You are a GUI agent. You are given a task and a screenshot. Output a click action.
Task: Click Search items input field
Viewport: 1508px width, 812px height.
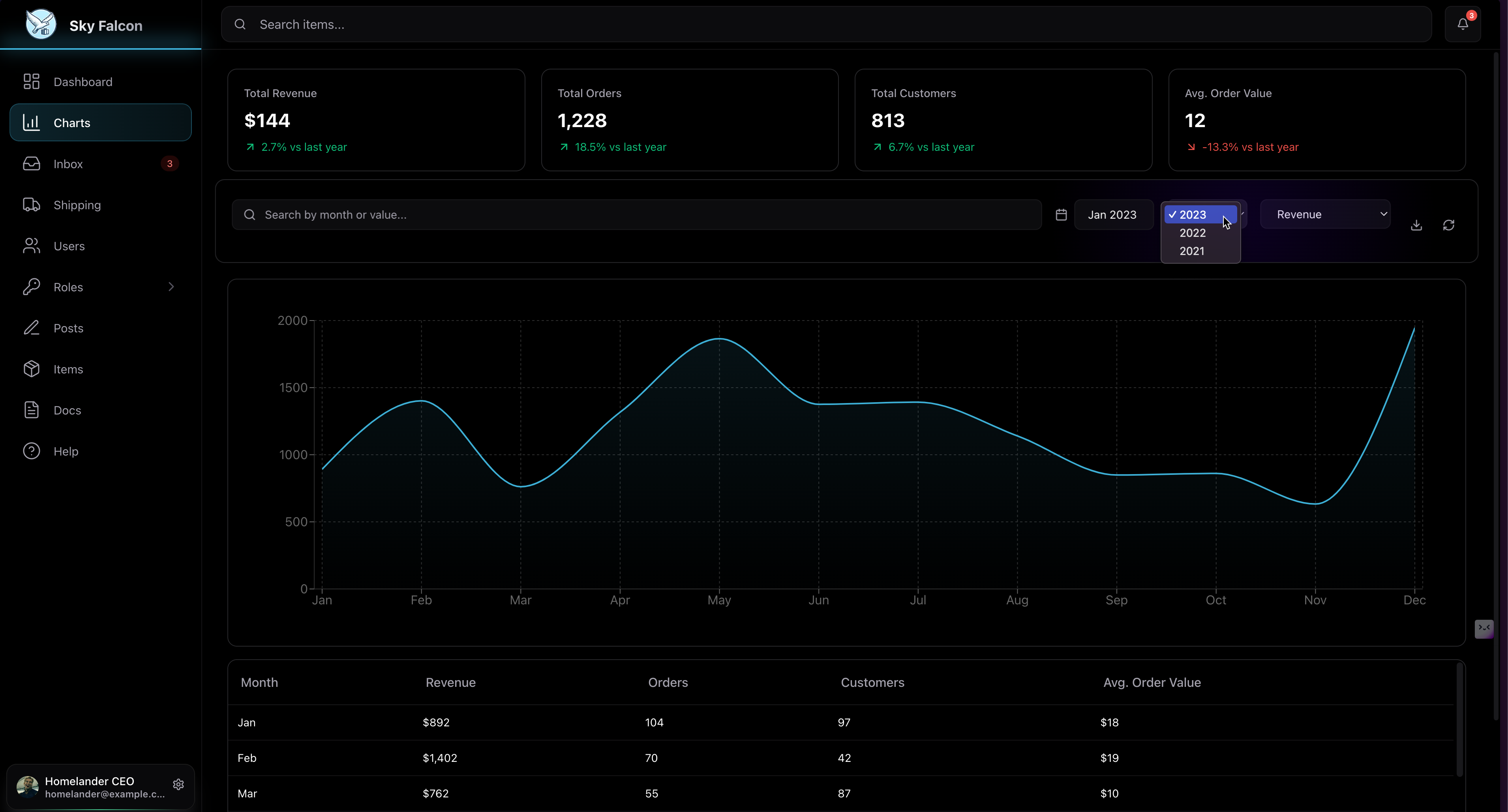pos(826,24)
